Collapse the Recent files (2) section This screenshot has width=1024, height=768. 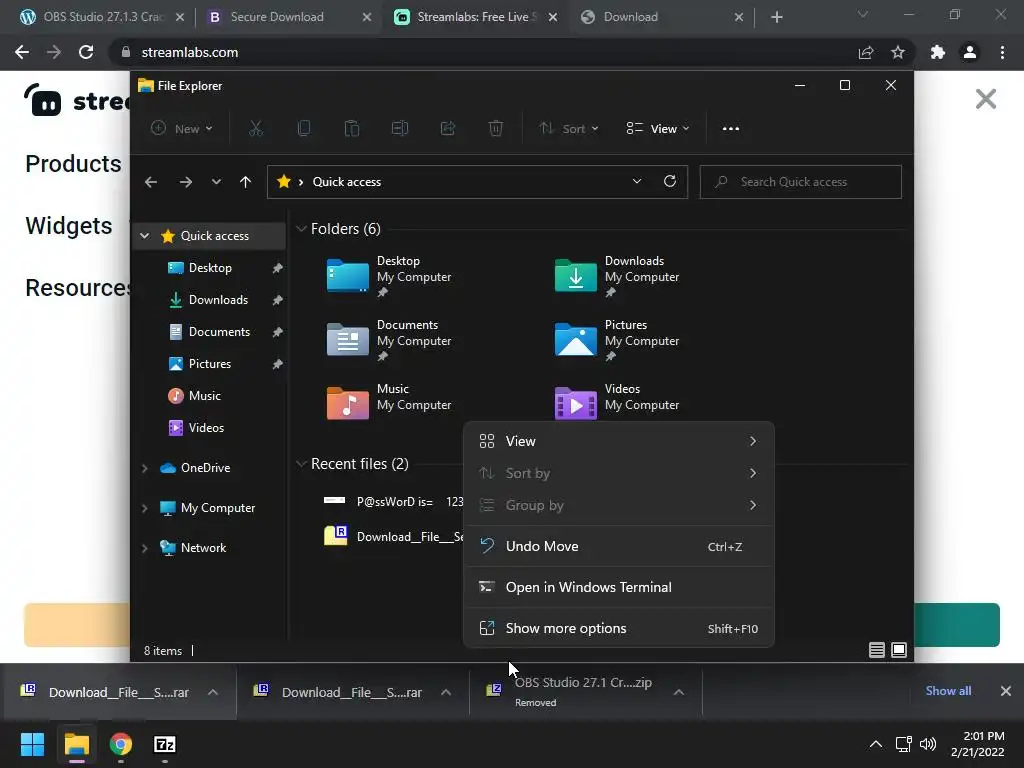click(301, 464)
